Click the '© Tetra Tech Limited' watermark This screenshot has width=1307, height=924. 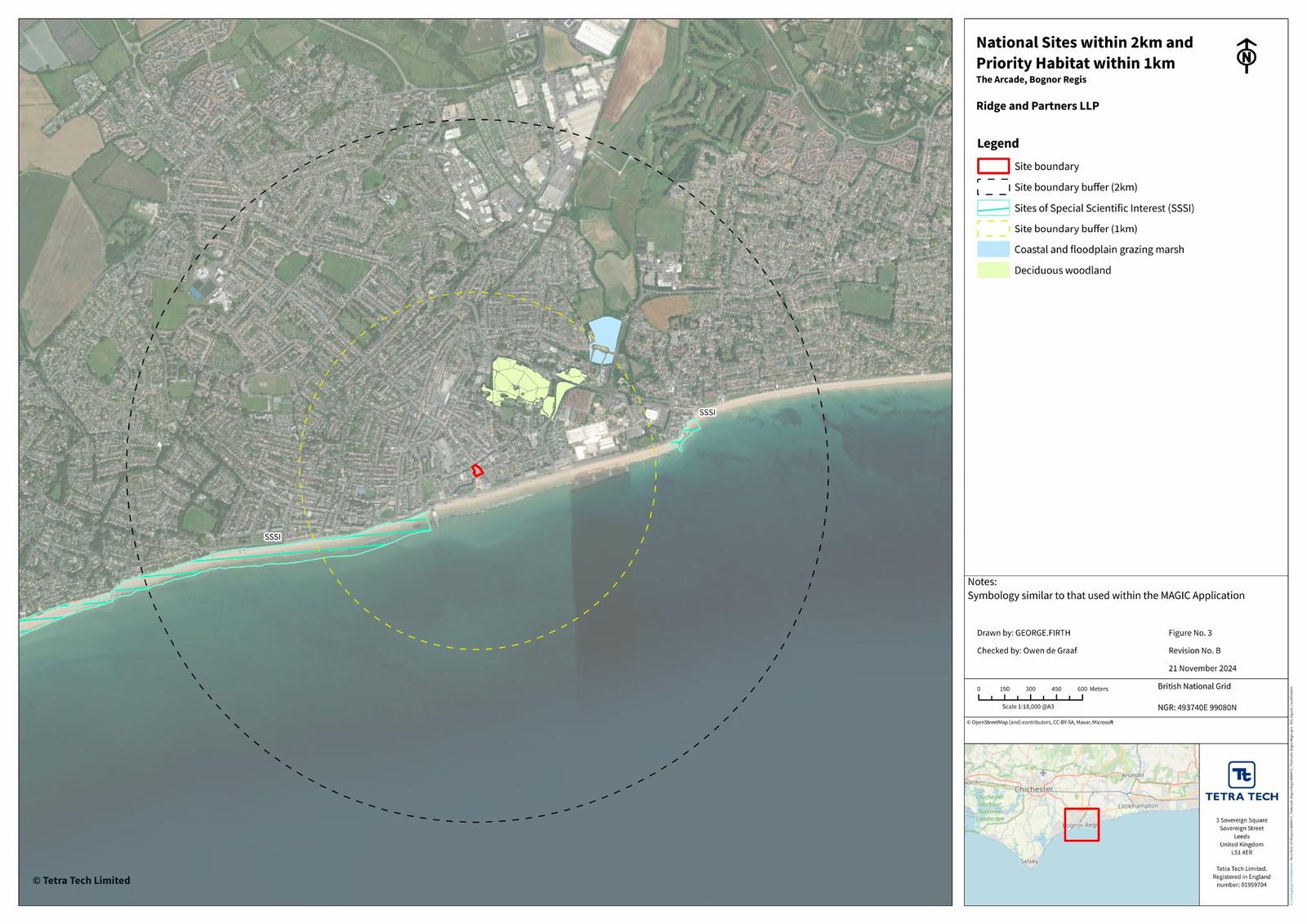(81, 881)
